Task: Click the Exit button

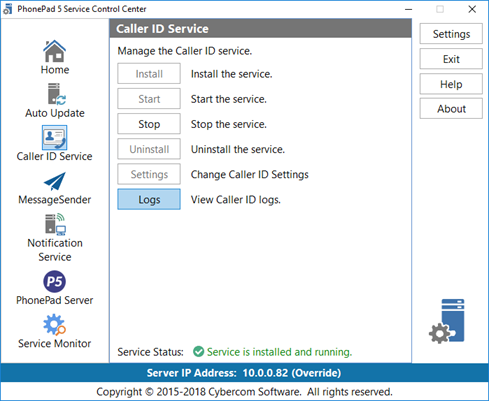Action: [451, 59]
